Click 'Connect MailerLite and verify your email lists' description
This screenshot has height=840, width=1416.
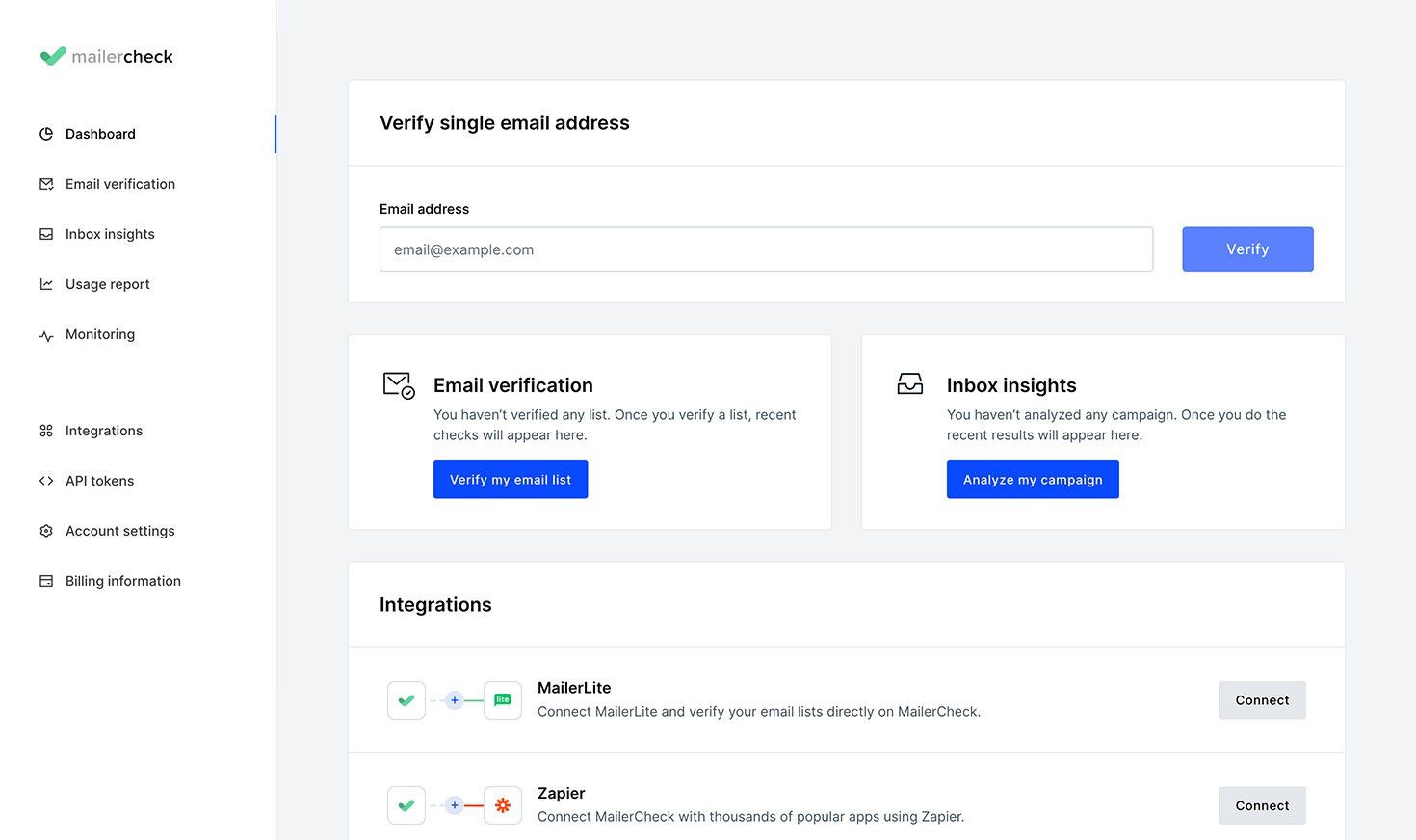click(x=759, y=712)
